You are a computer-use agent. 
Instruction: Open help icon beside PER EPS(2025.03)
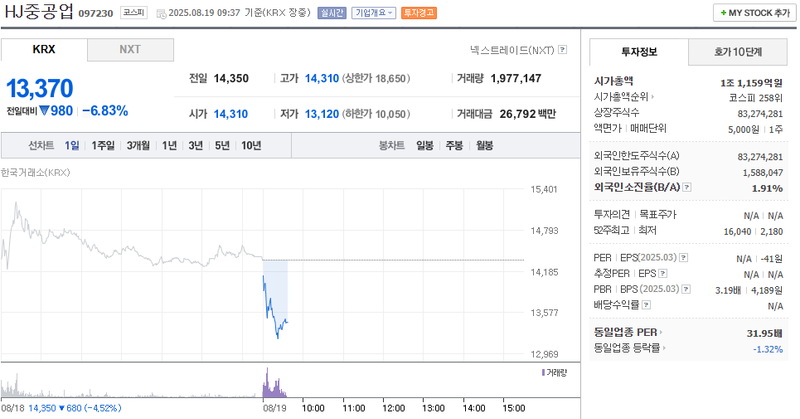click(684, 258)
